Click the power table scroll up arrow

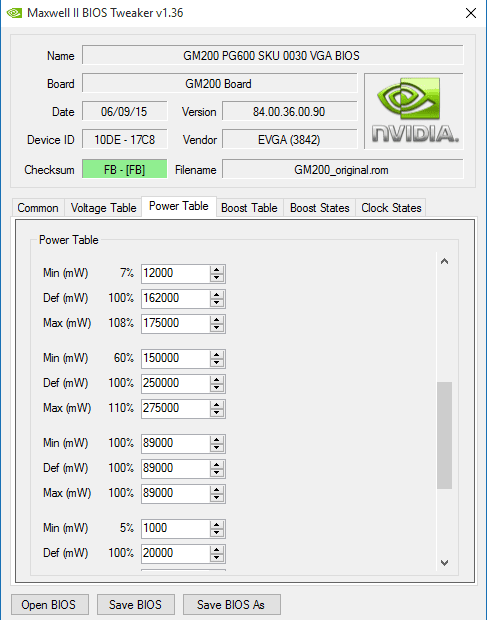(444, 261)
